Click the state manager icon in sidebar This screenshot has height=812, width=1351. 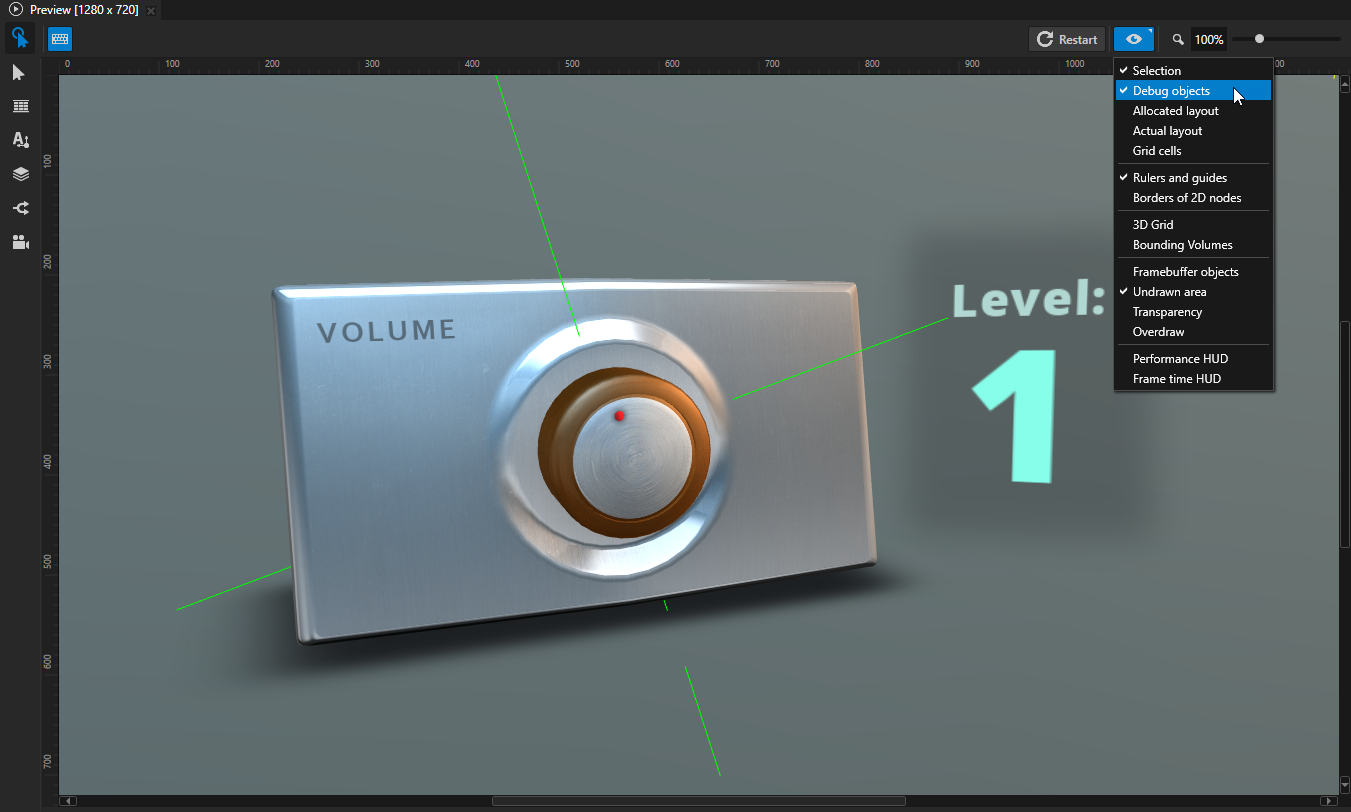coord(20,208)
